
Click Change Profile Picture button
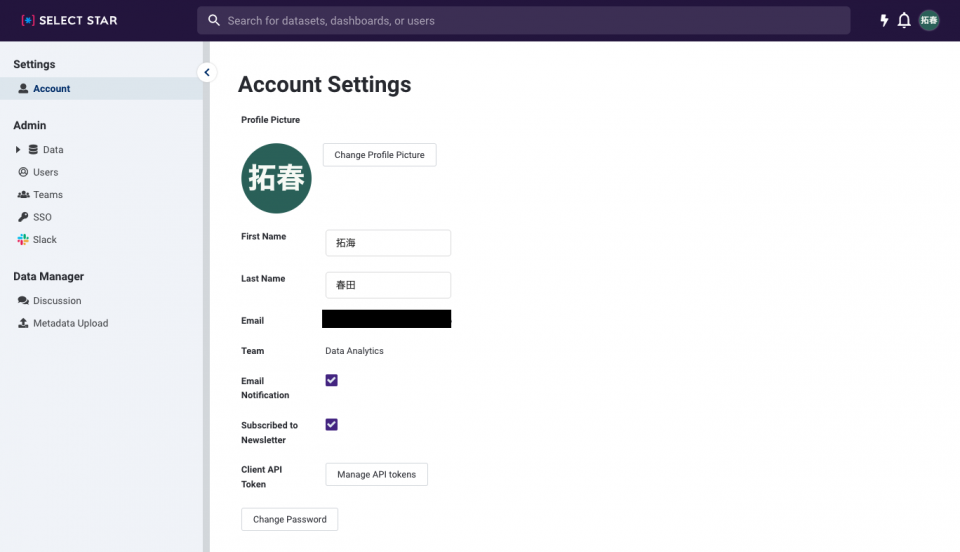380,155
